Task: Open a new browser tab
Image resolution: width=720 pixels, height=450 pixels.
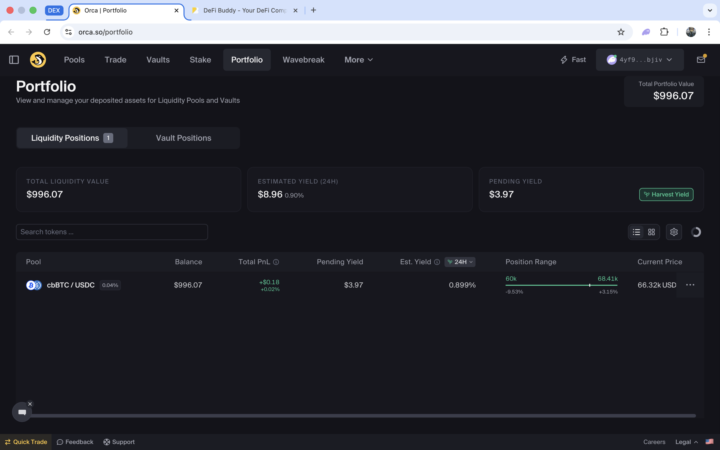Action: click(313, 10)
